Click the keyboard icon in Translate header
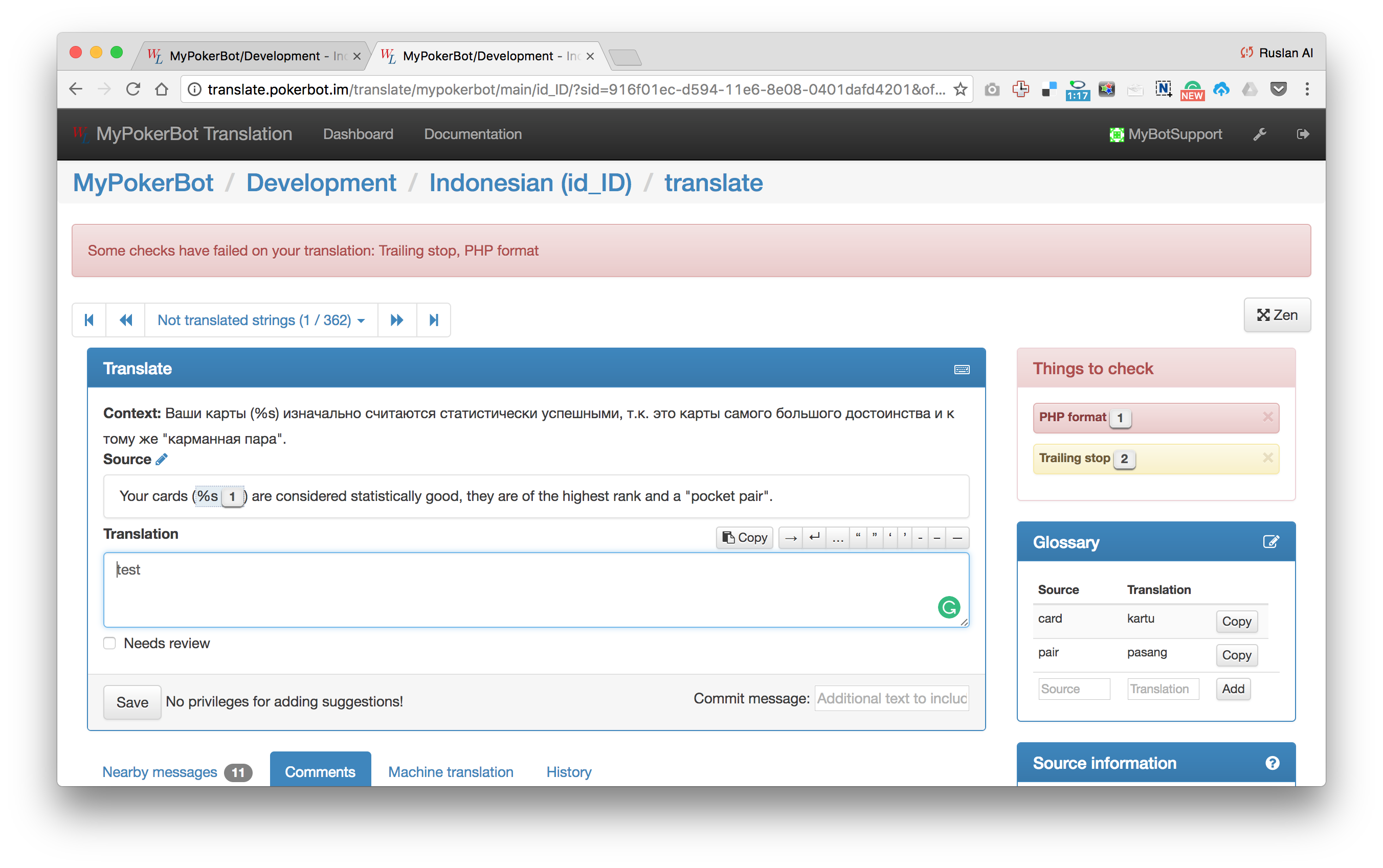Image resolution: width=1383 pixels, height=868 pixels. [962, 369]
